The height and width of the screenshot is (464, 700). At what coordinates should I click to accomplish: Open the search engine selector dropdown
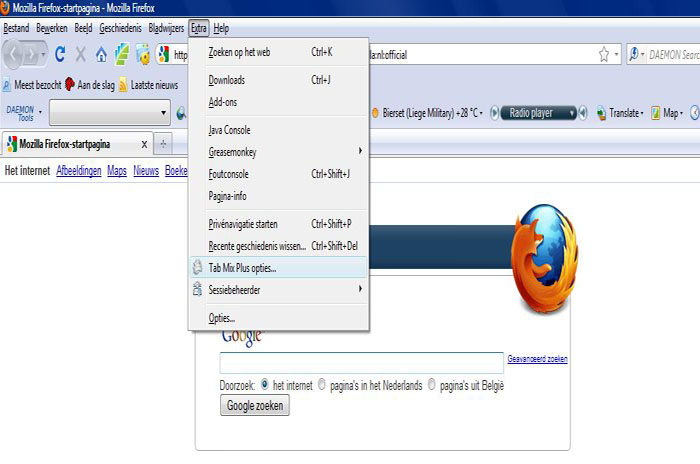642,54
